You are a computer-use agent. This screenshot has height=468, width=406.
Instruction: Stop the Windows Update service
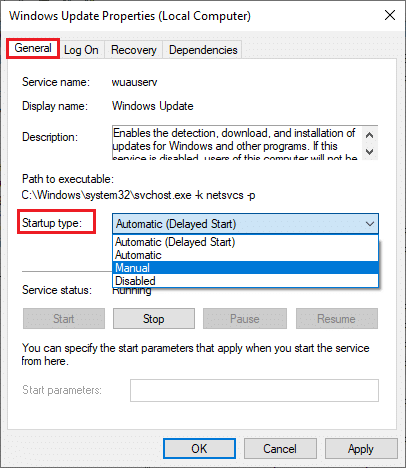coord(154,319)
